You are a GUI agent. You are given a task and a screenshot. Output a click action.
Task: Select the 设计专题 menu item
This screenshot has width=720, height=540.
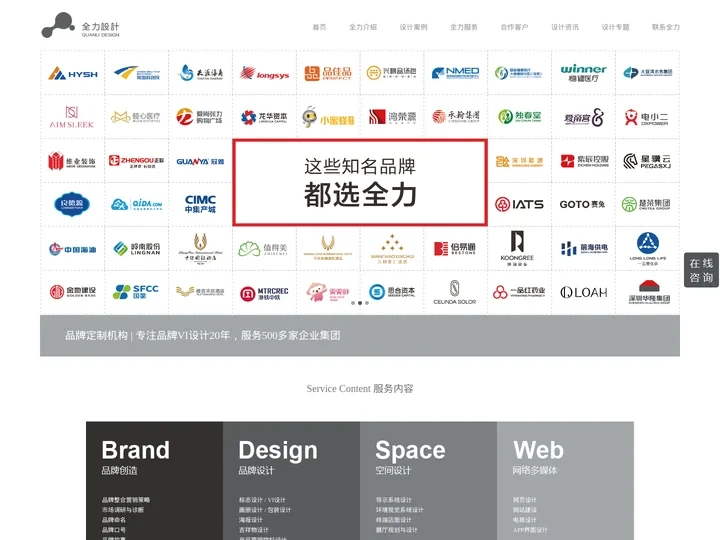point(615,27)
